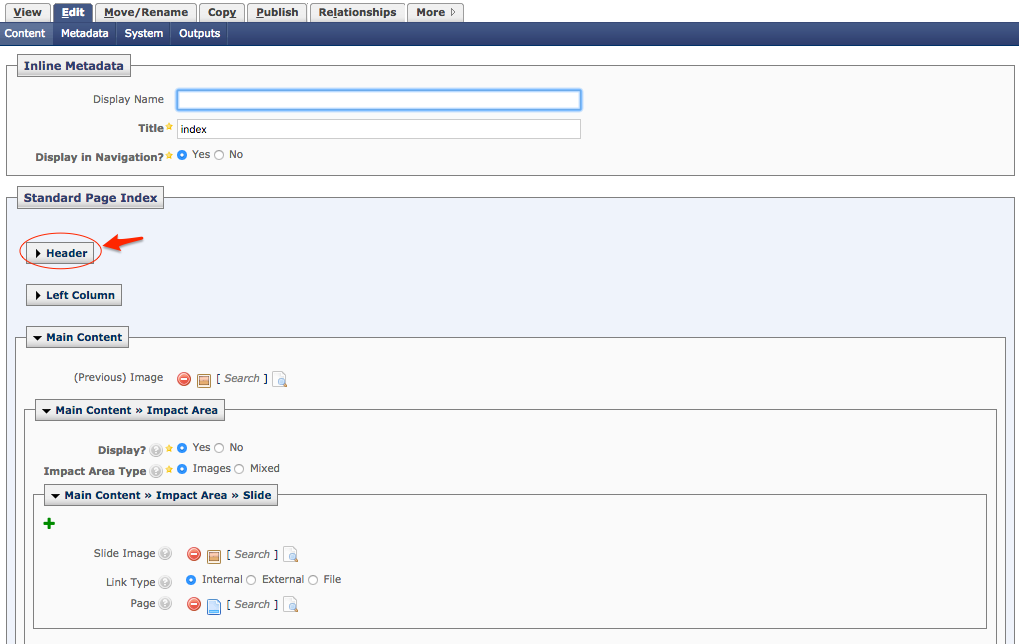Open the image chooser for Slide Image
Image resolution: width=1019 pixels, height=644 pixels.
[x=215, y=554]
